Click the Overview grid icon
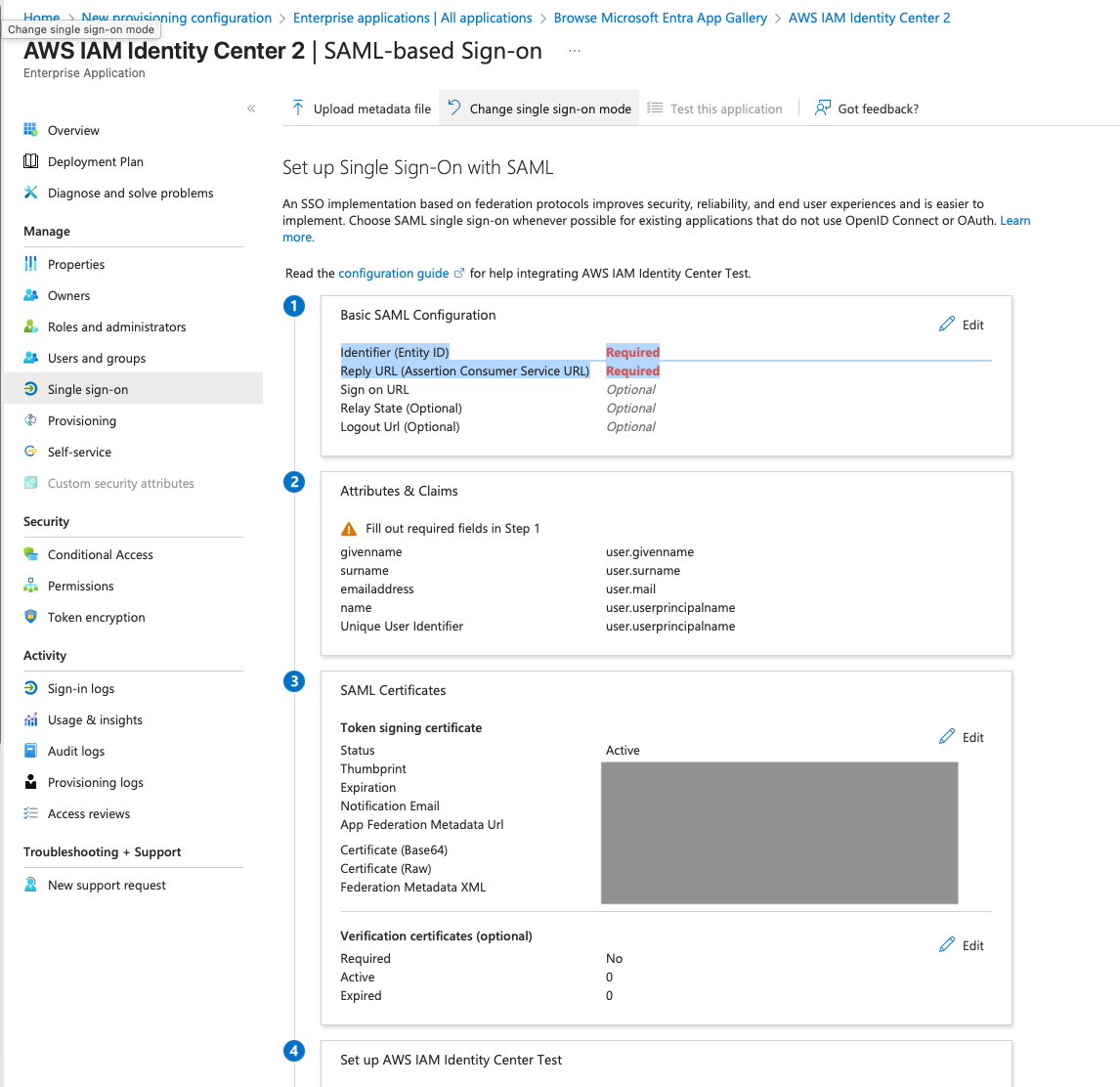Screen dimensions: 1120x1087 (x=30, y=129)
